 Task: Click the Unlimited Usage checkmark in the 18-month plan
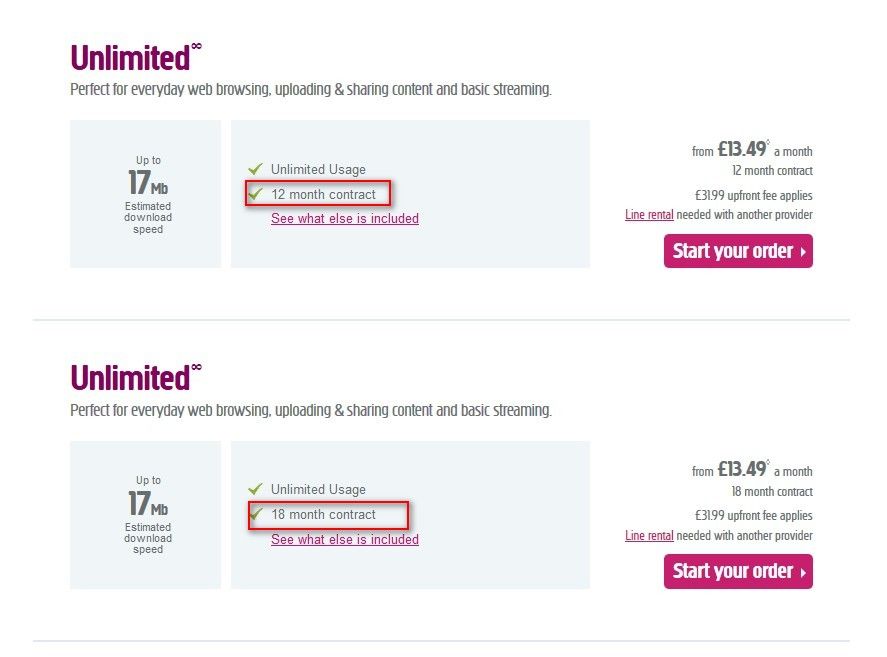[x=255, y=489]
